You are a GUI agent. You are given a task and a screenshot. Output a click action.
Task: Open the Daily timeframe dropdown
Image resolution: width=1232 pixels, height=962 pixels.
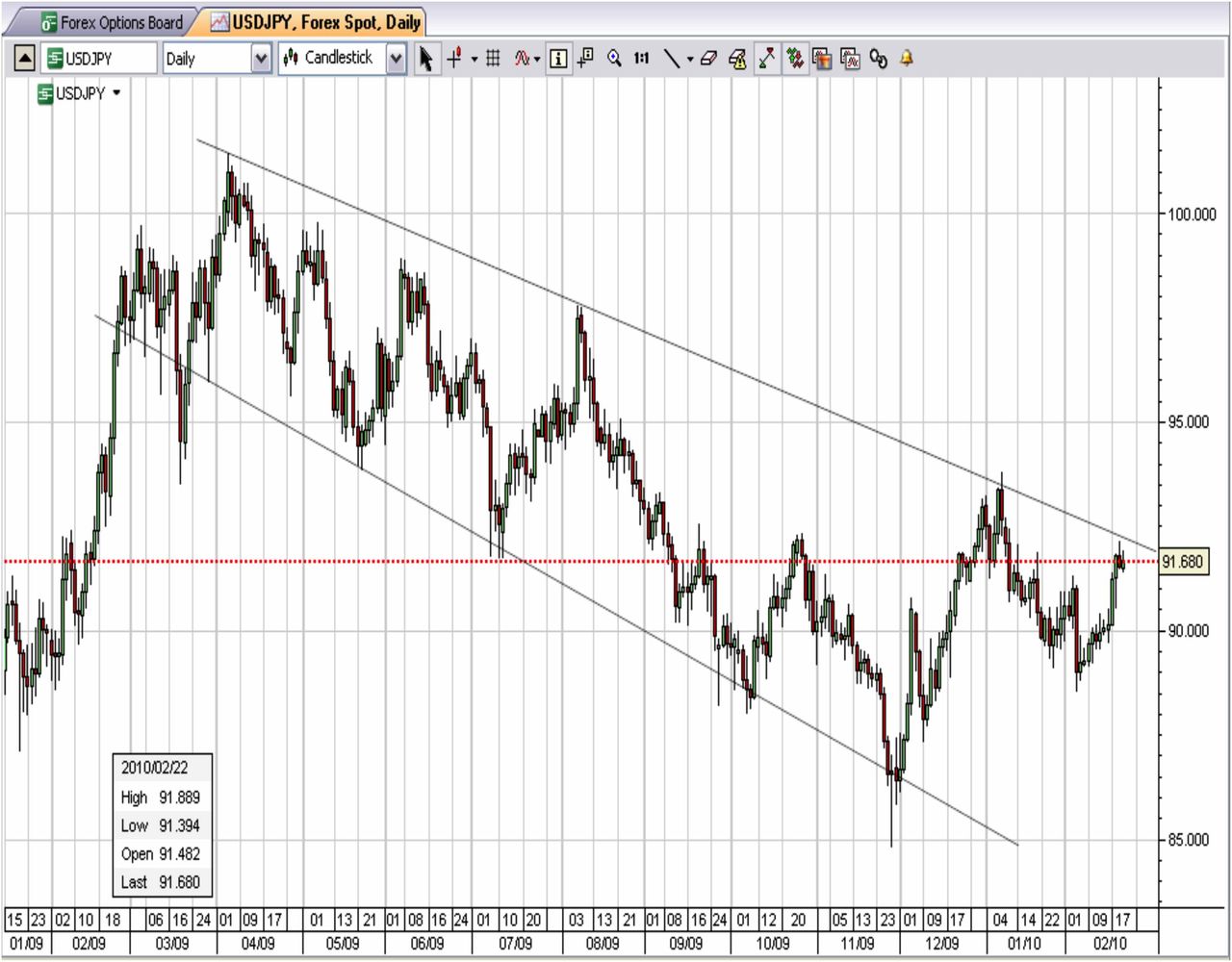coord(261,60)
